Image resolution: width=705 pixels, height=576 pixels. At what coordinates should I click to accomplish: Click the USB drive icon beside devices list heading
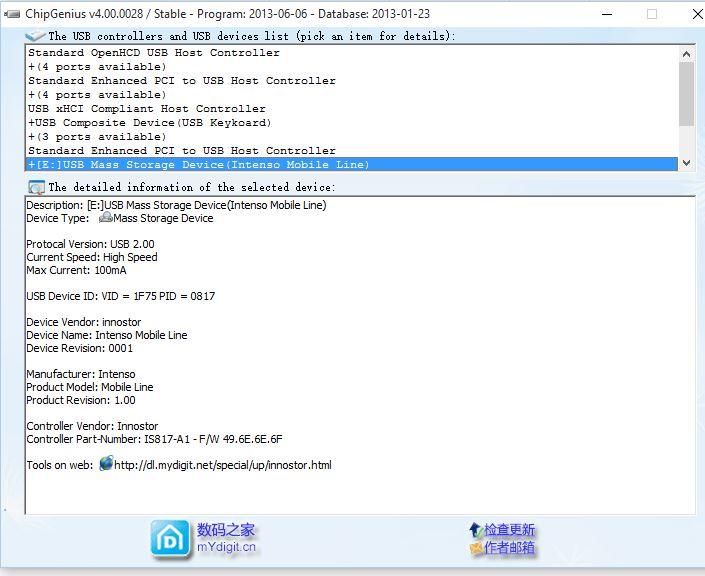35,36
